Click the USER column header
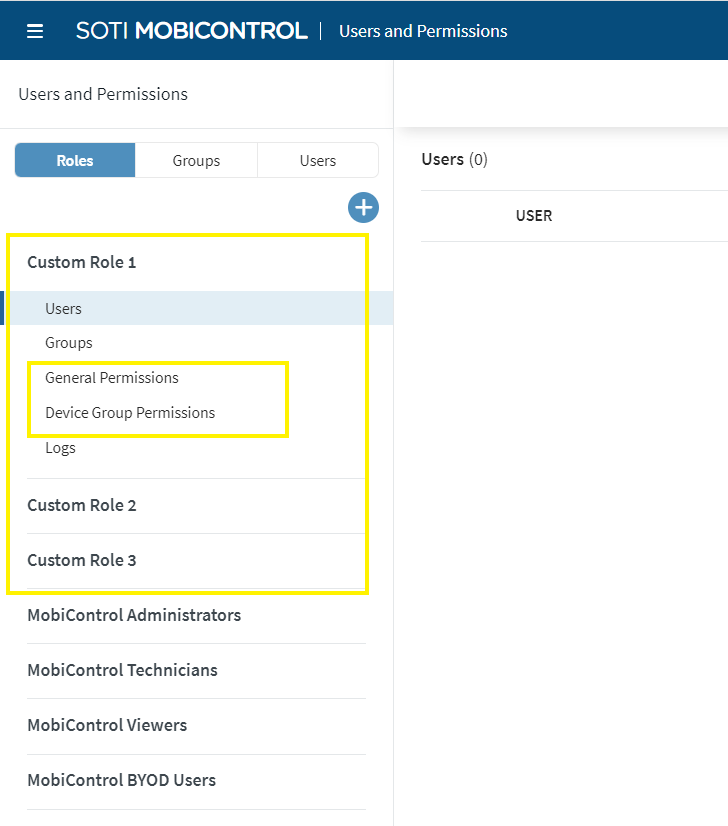 [534, 216]
